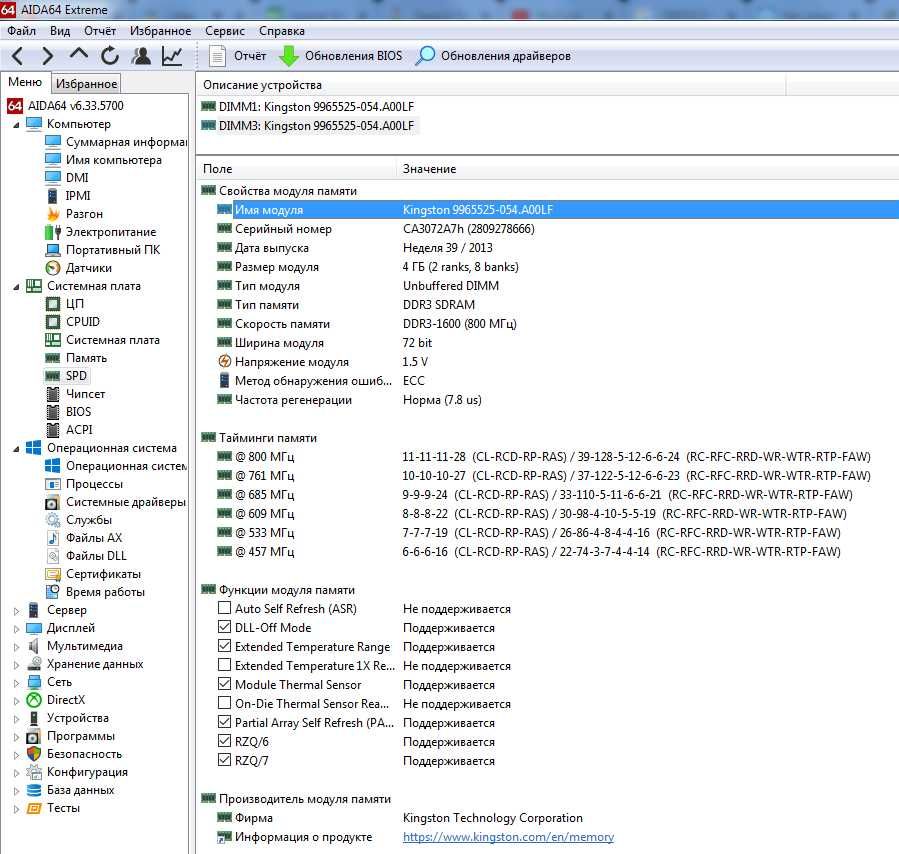Viewport: 899px width, 854px height.
Task: Toggle On-Die Thermal Sensor Rea... checkbox
Action: click(225, 702)
